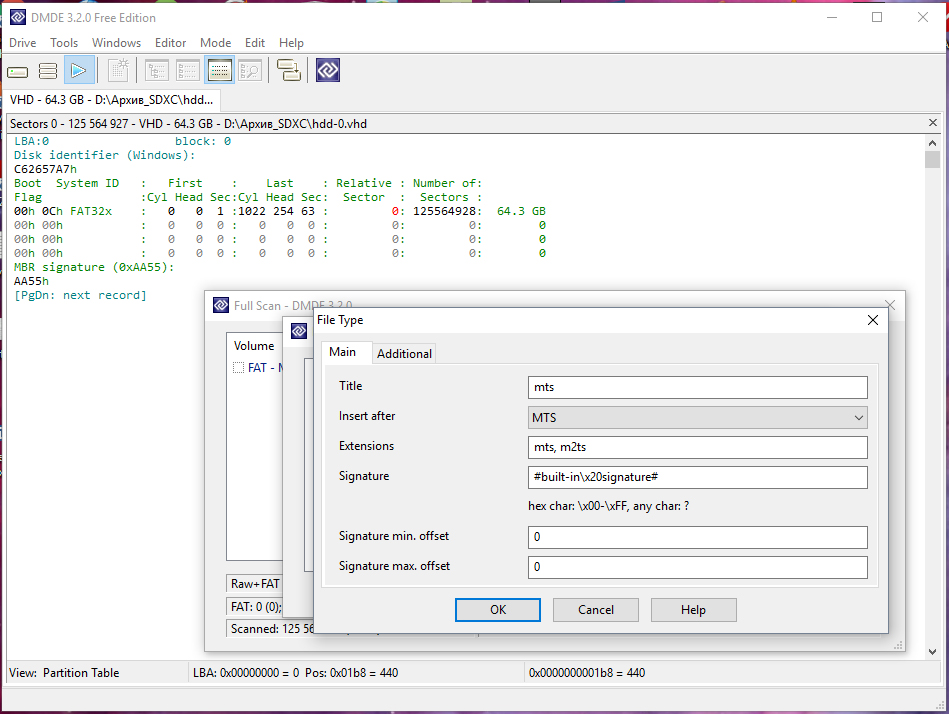Viewport: 949px width, 714px height.
Task: Click the Full Scan play icon
Action: (x=79, y=70)
